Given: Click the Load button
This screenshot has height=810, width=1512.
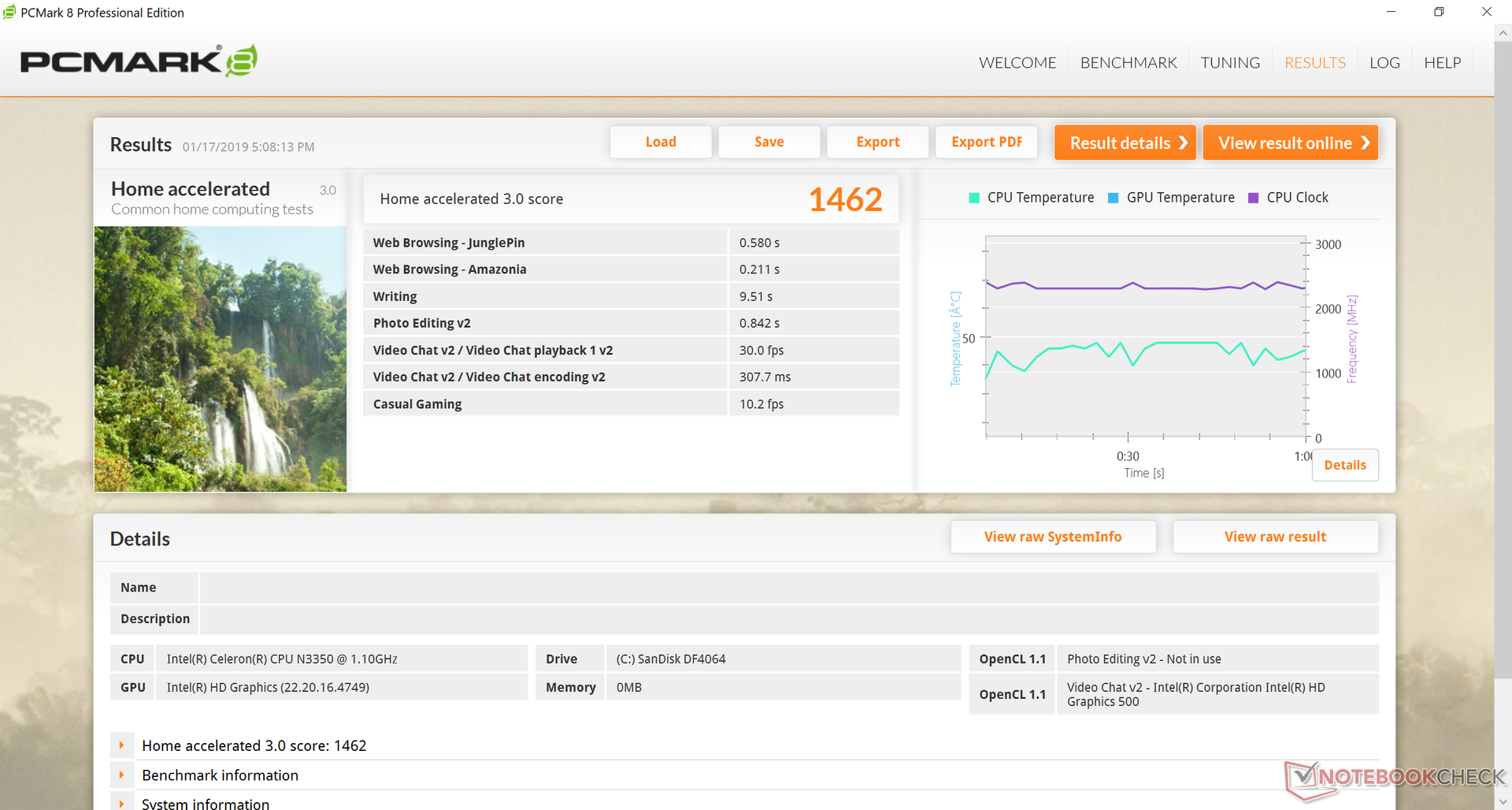Looking at the screenshot, I should [x=661, y=142].
